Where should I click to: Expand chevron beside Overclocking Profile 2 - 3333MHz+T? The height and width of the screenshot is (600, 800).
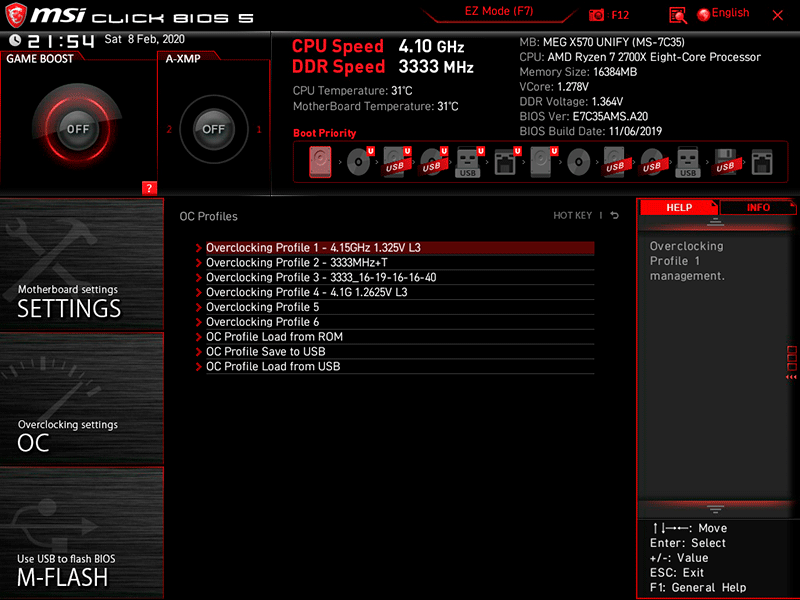coord(198,263)
